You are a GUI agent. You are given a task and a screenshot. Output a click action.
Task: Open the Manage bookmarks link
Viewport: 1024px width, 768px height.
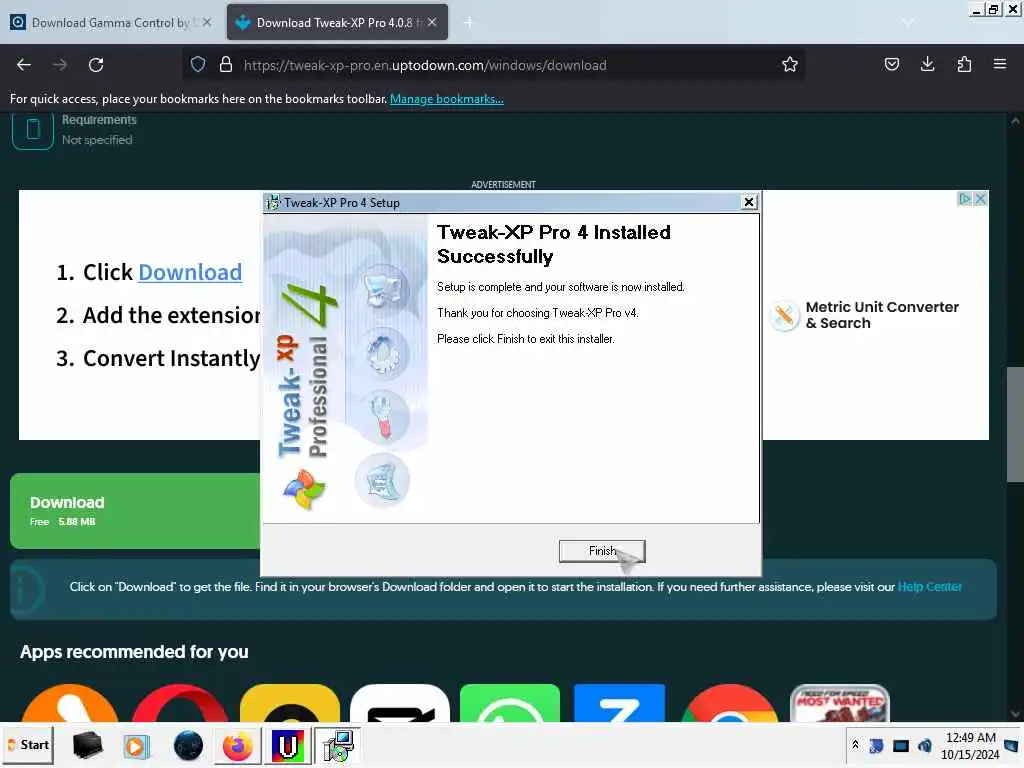[447, 99]
